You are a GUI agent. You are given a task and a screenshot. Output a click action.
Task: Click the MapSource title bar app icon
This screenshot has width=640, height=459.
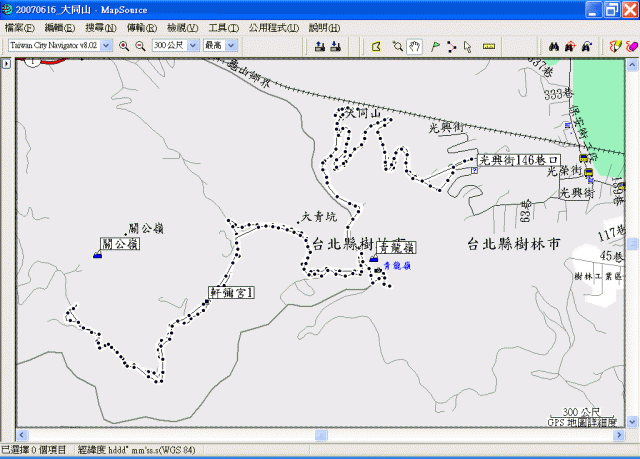(7, 9)
